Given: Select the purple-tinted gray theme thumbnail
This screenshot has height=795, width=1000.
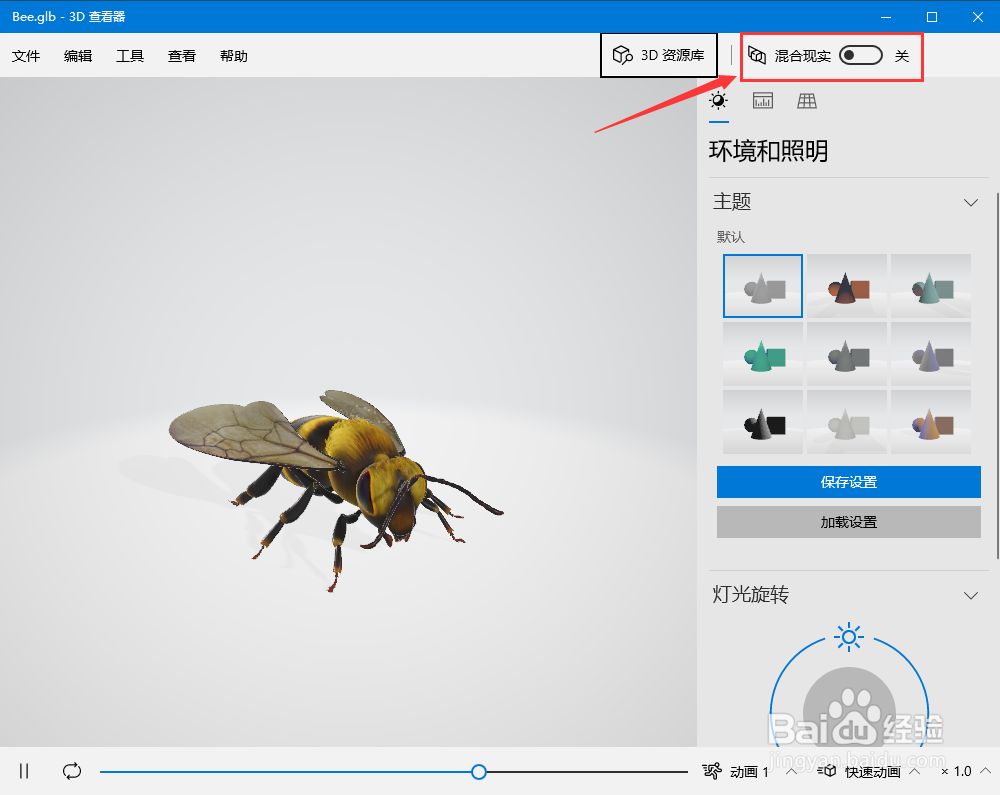Looking at the screenshot, I should (x=931, y=354).
